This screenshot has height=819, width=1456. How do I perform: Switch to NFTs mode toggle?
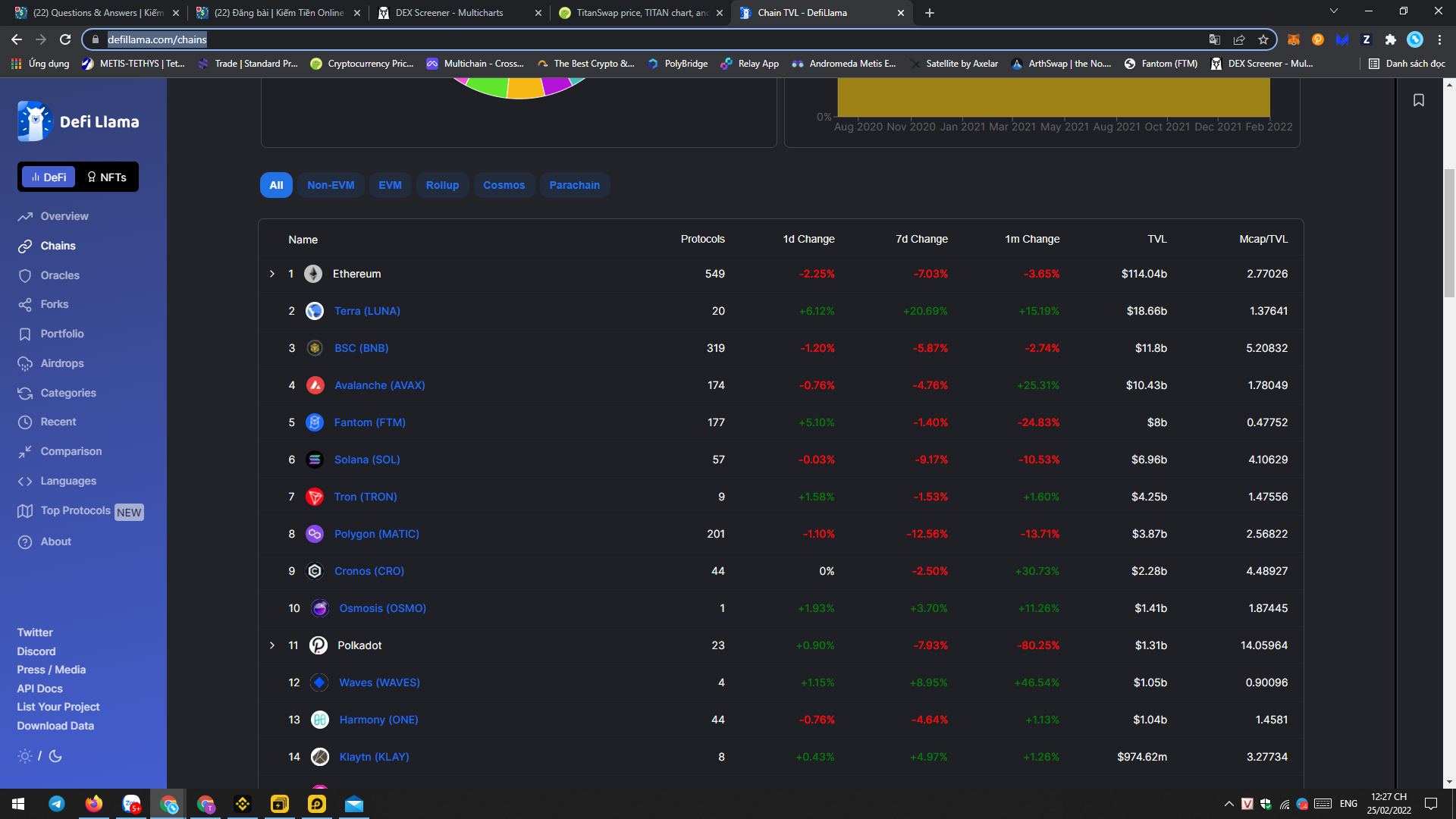tap(107, 177)
